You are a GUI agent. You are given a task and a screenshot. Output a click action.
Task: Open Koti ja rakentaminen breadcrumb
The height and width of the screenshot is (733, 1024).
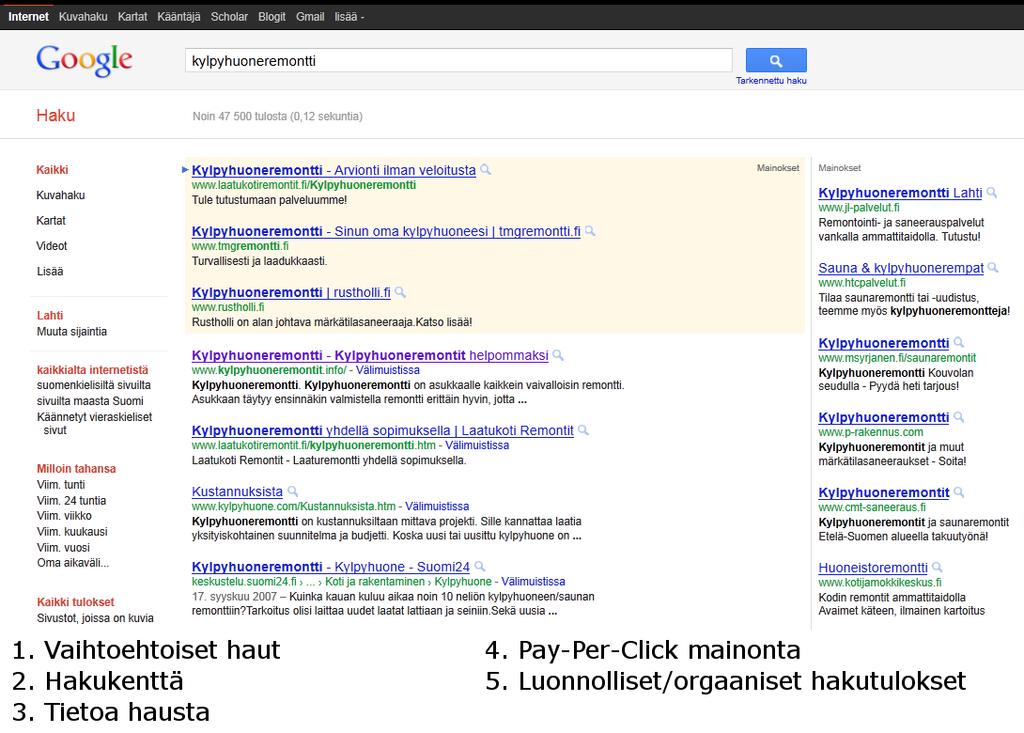[x=375, y=581]
